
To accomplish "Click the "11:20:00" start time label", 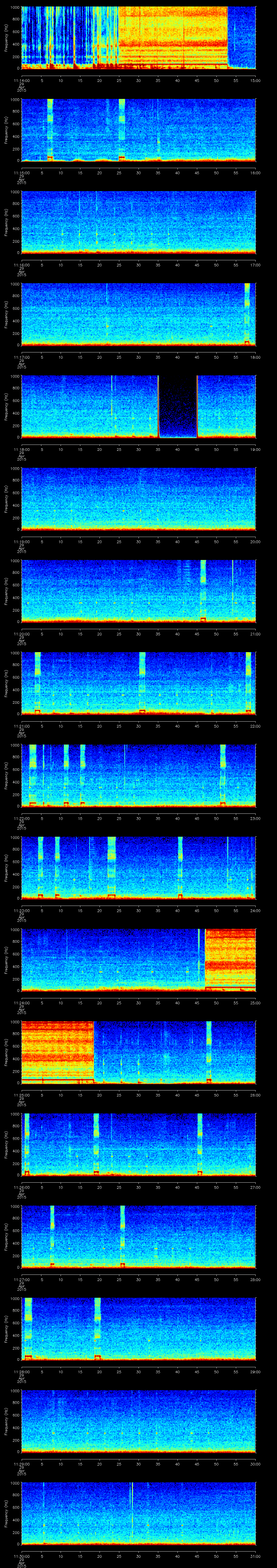I will (x=21, y=634).
